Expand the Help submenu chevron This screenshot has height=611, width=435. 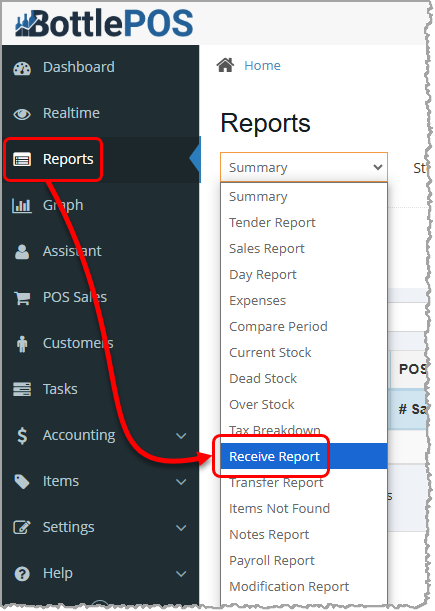point(181,574)
